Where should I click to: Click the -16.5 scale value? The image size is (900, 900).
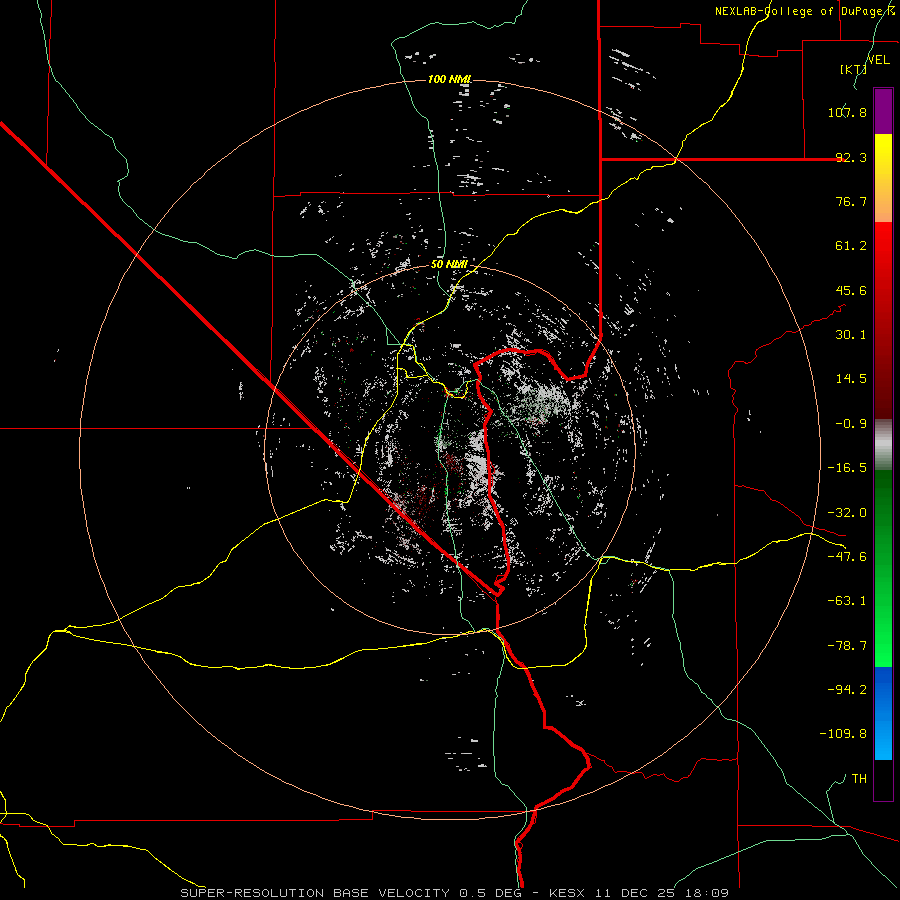847,468
